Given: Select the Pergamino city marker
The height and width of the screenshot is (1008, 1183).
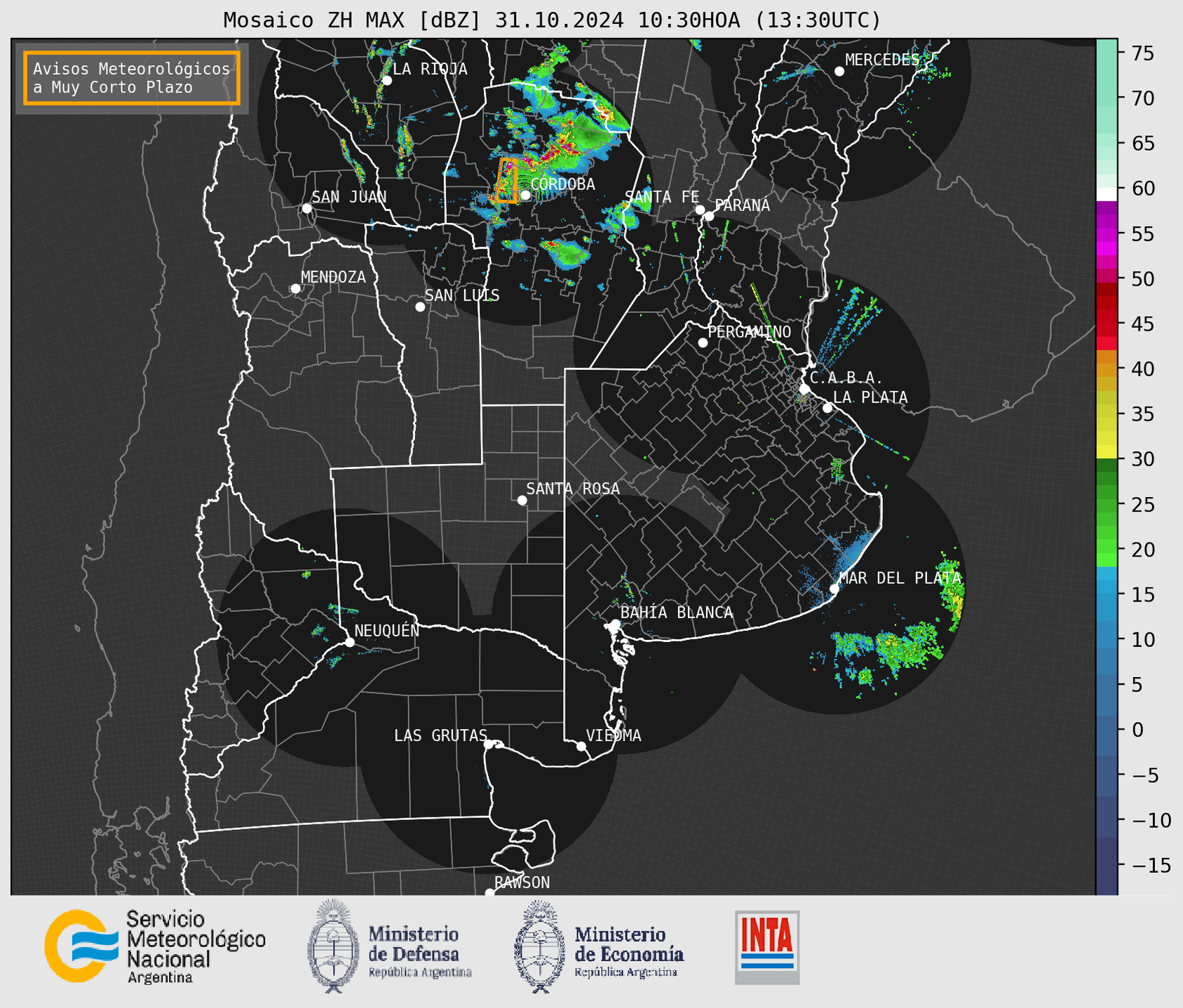Looking at the screenshot, I should 703,343.
